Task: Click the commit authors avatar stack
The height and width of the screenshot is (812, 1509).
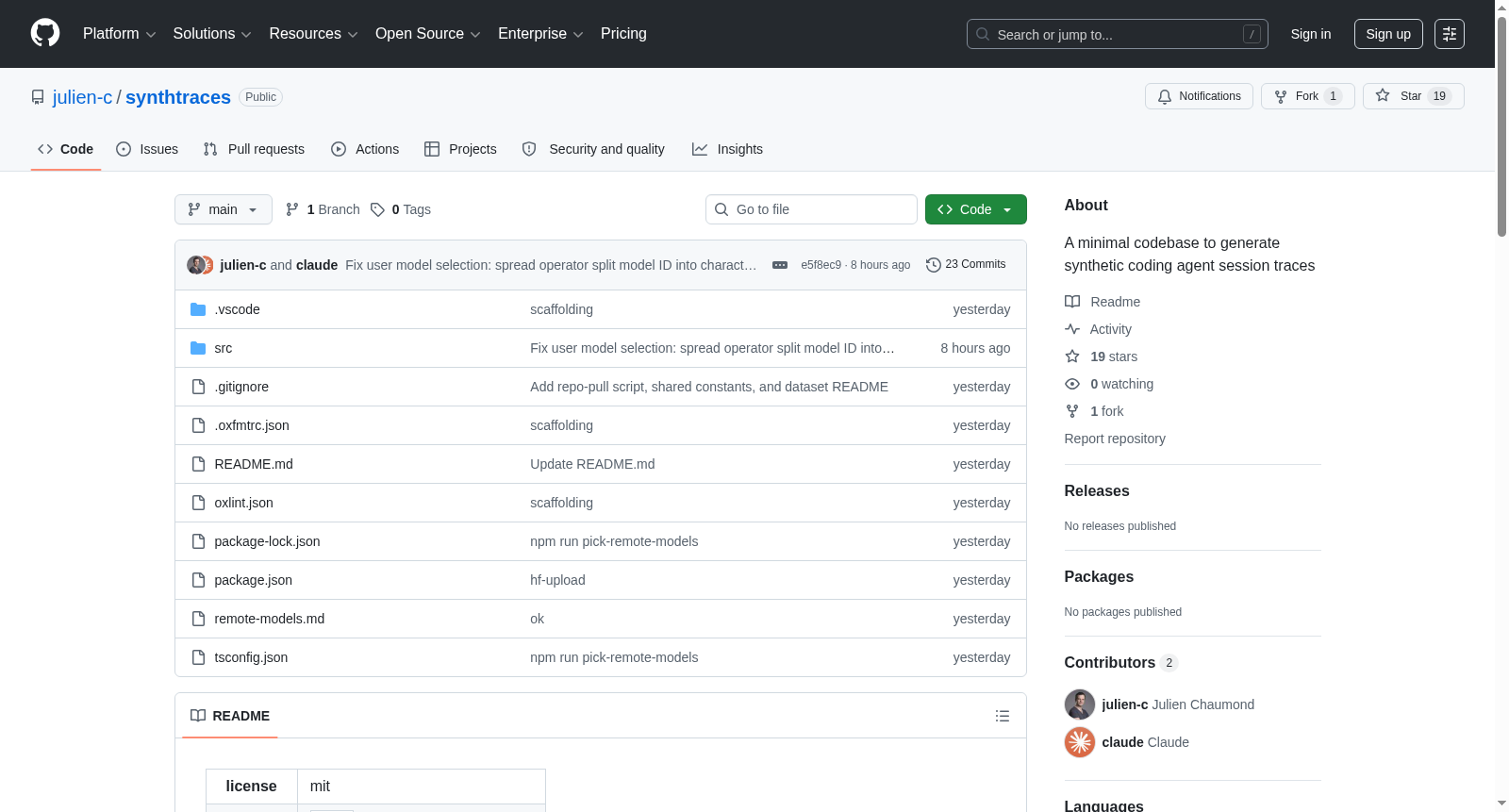Action: click(200, 265)
